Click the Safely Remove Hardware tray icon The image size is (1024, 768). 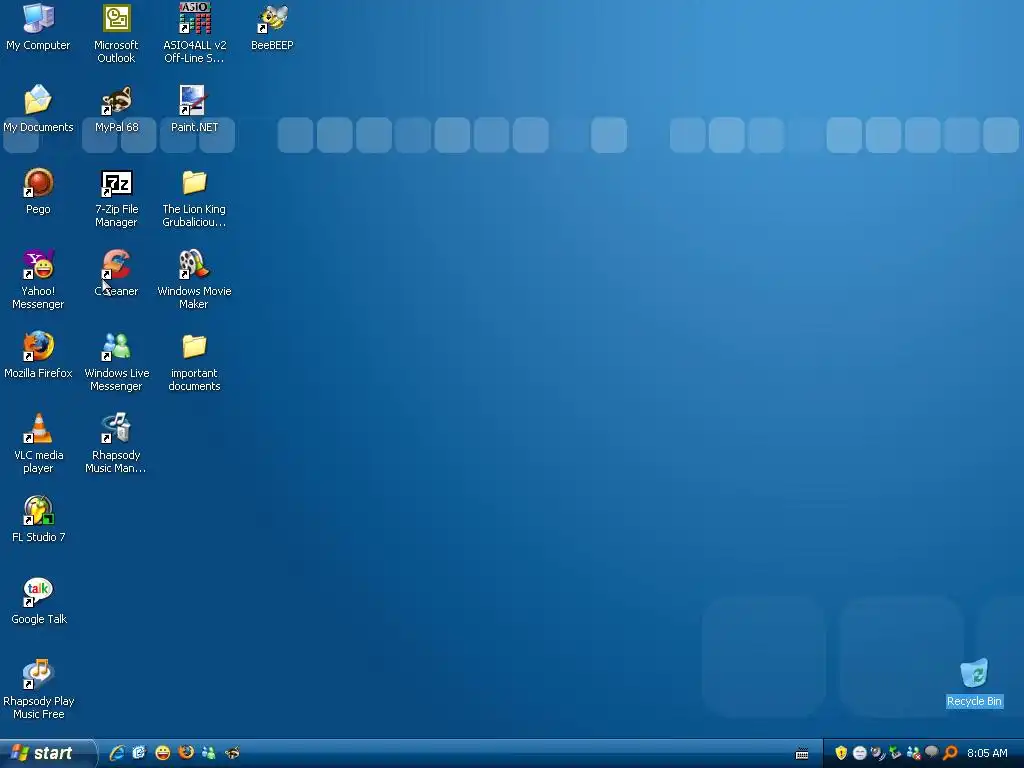[x=895, y=753]
